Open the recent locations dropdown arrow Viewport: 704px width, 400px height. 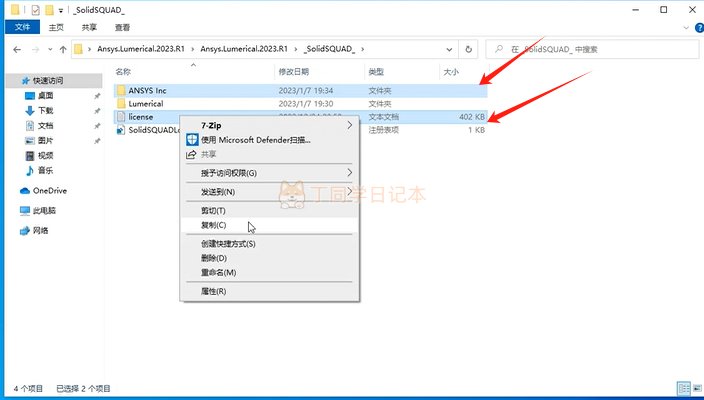click(x=50, y=49)
